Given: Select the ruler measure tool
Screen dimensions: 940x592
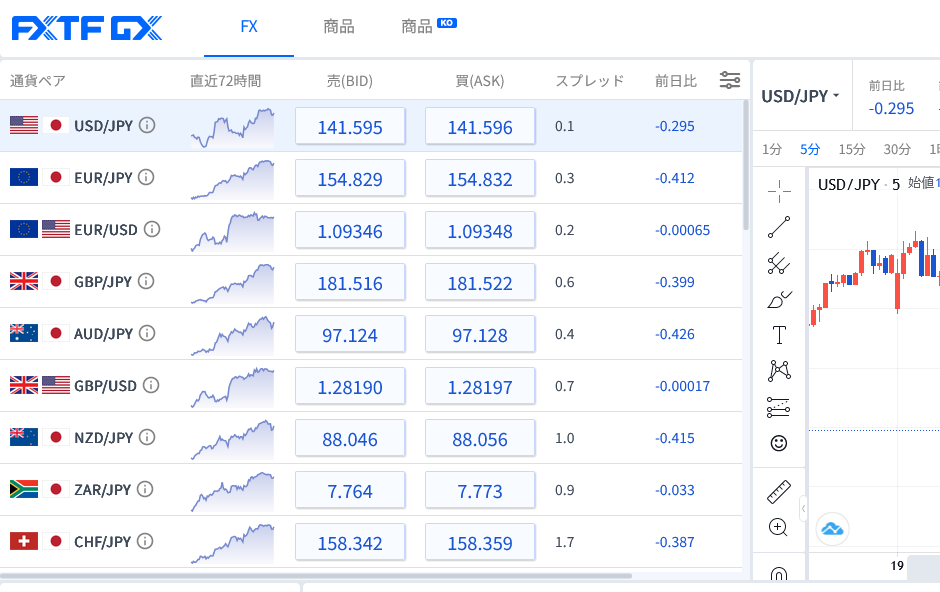Looking at the screenshot, I should (x=779, y=491).
